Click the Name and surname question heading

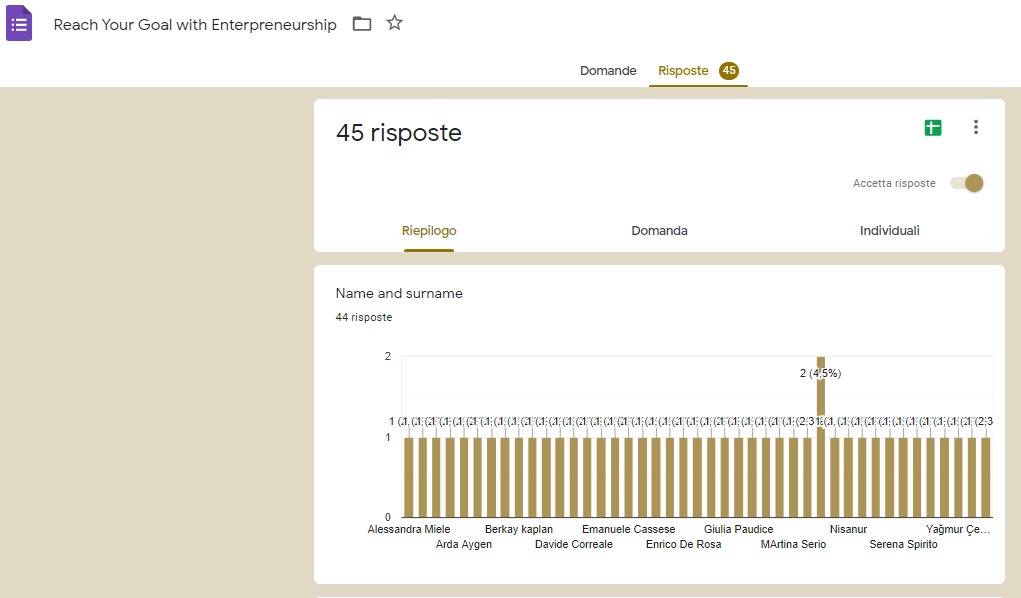(399, 293)
